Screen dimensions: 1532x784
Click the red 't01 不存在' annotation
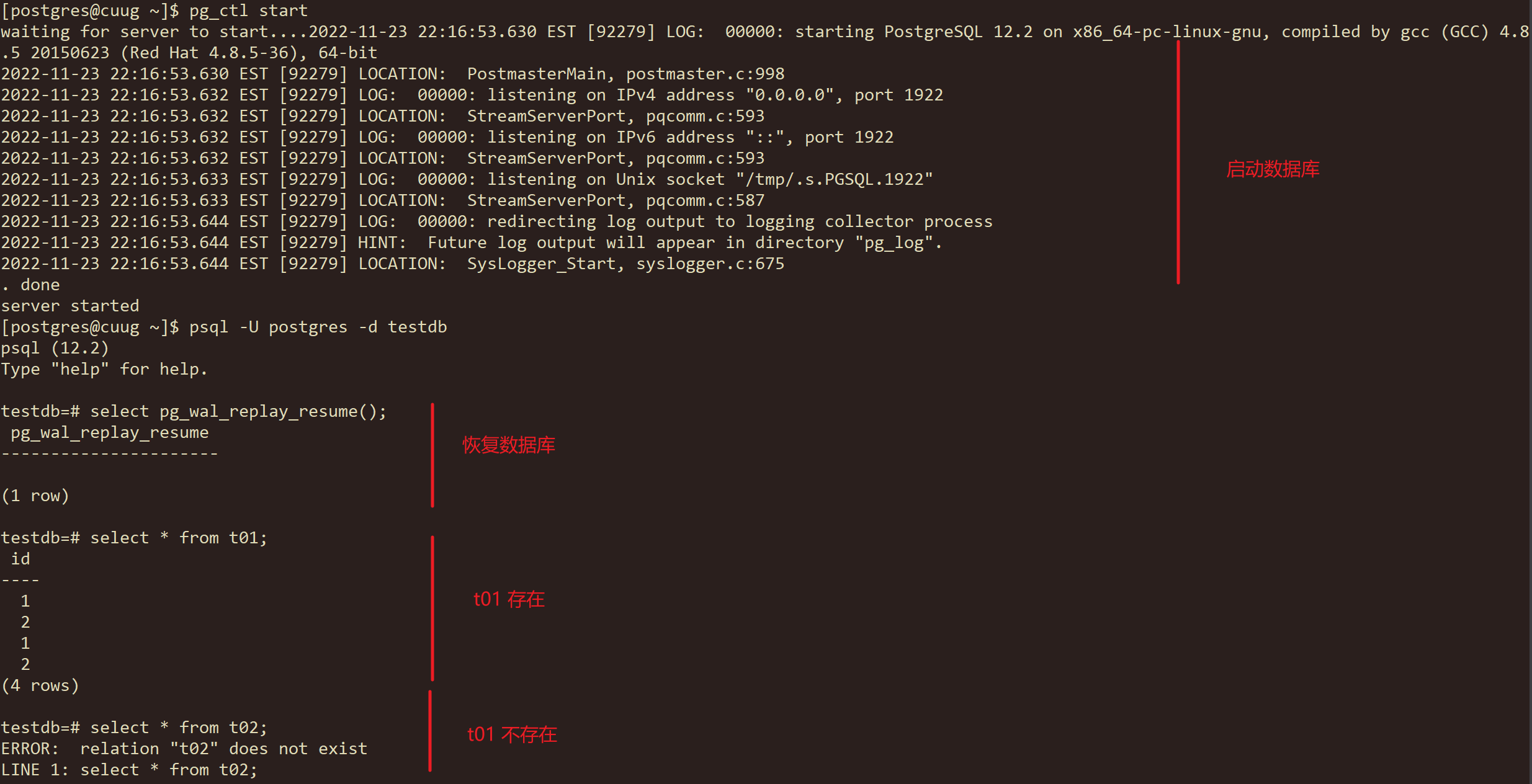coord(512,734)
